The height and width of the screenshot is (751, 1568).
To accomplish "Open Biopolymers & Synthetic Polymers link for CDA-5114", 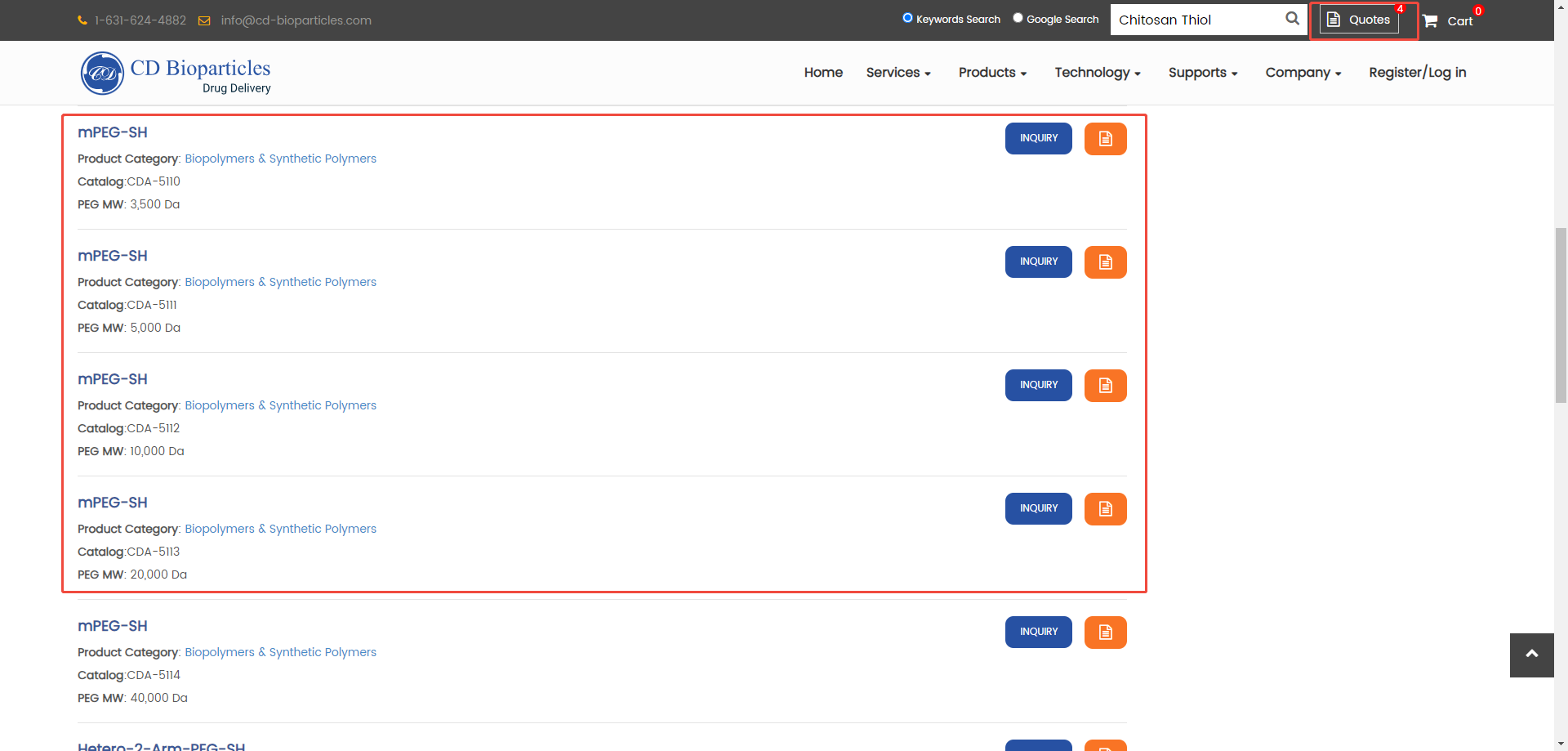I will coord(280,652).
